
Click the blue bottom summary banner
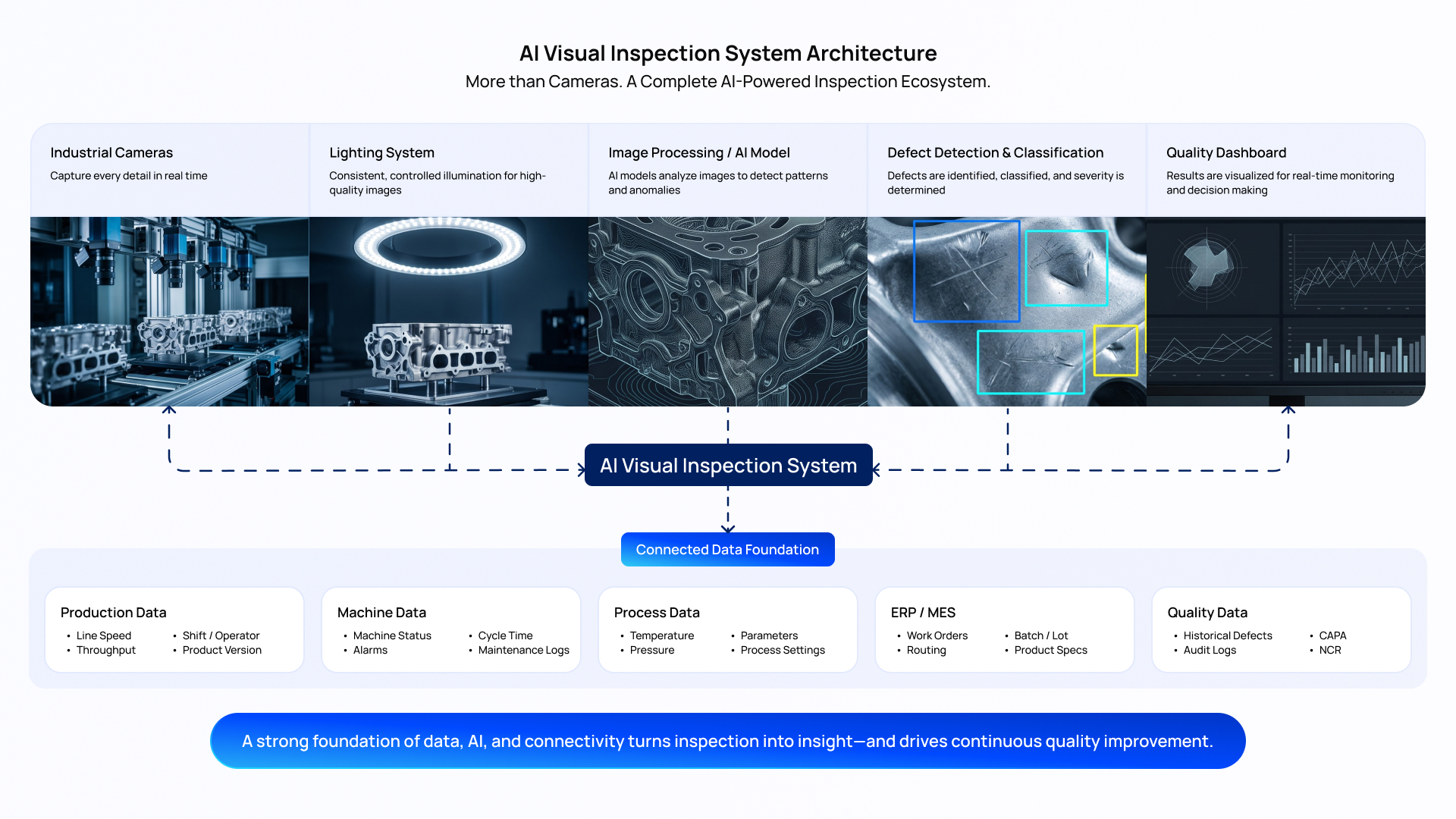(x=728, y=741)
